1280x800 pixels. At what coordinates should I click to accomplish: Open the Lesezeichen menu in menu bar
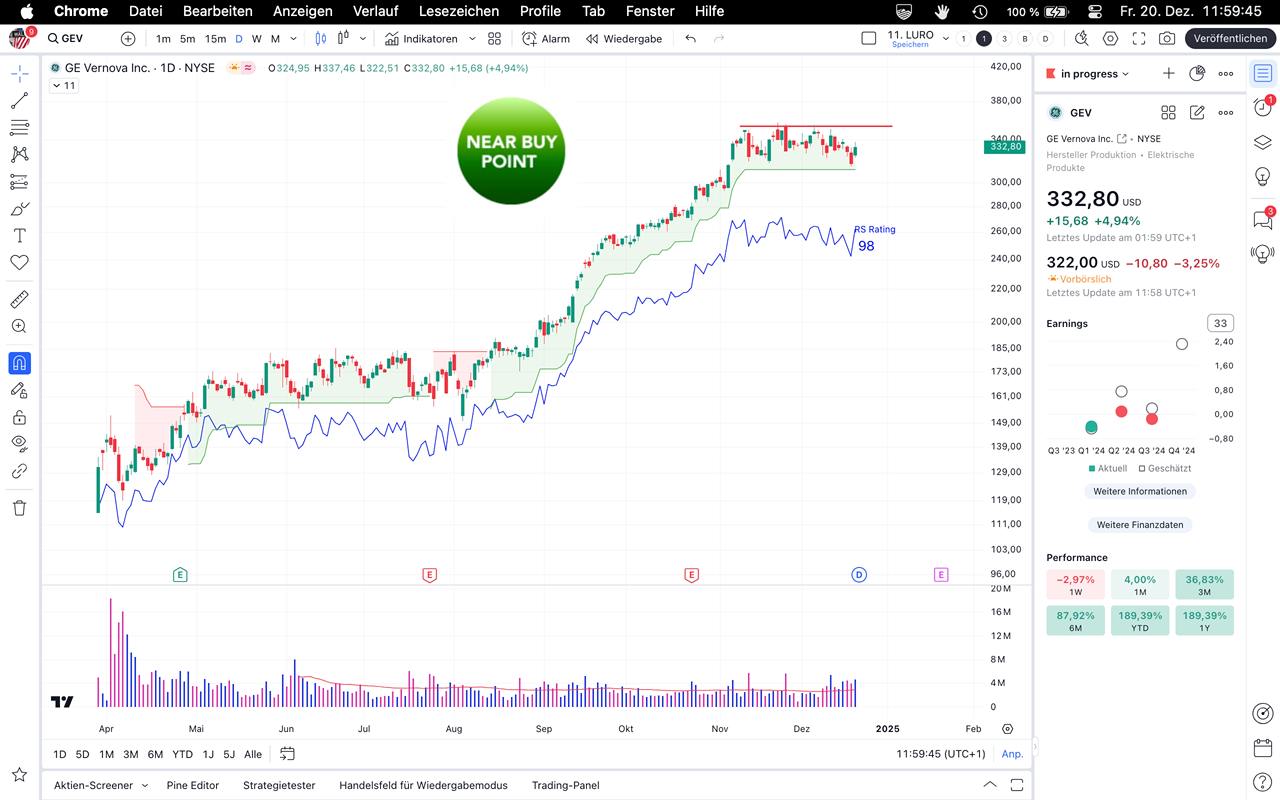(459, 11)
